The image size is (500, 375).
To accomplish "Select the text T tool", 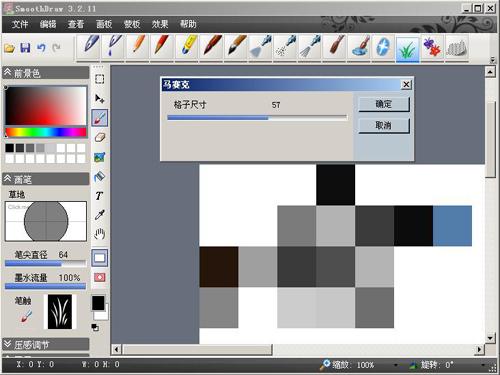I will click(x=100, y=195).
